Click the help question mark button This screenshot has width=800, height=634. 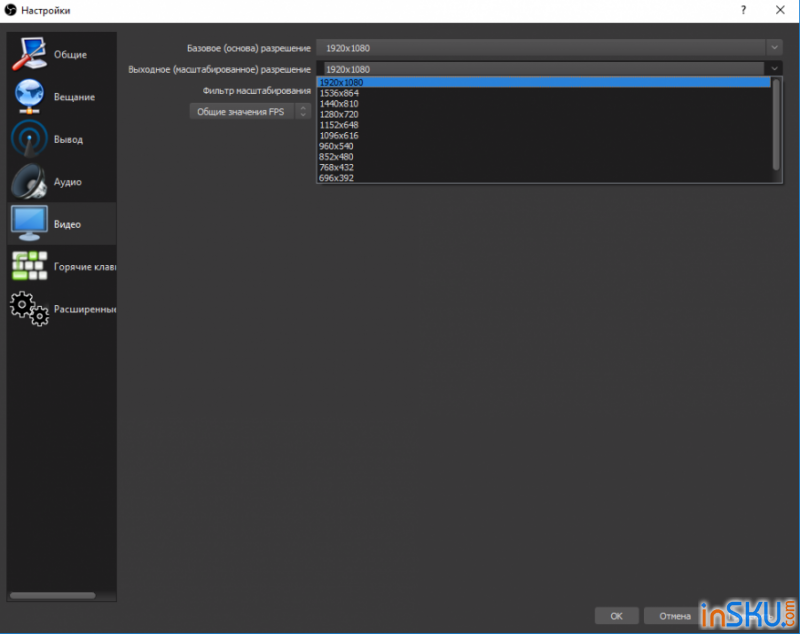pyautogui.click(x=743, y=10)
